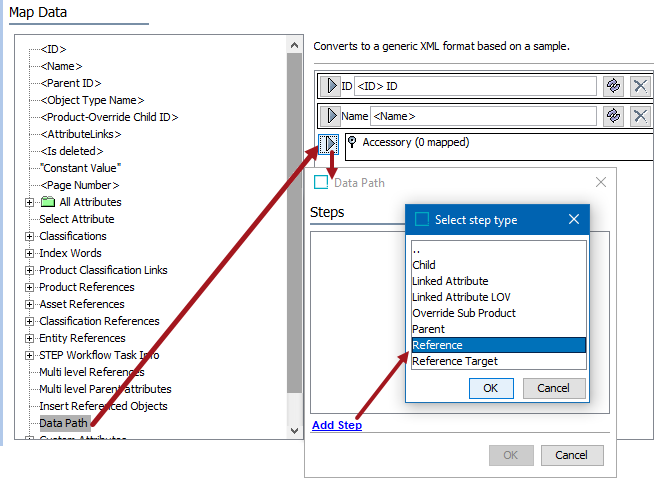Select the Select Attribute tree item
Screen dimensions: 656x478
tap(77, 219)
